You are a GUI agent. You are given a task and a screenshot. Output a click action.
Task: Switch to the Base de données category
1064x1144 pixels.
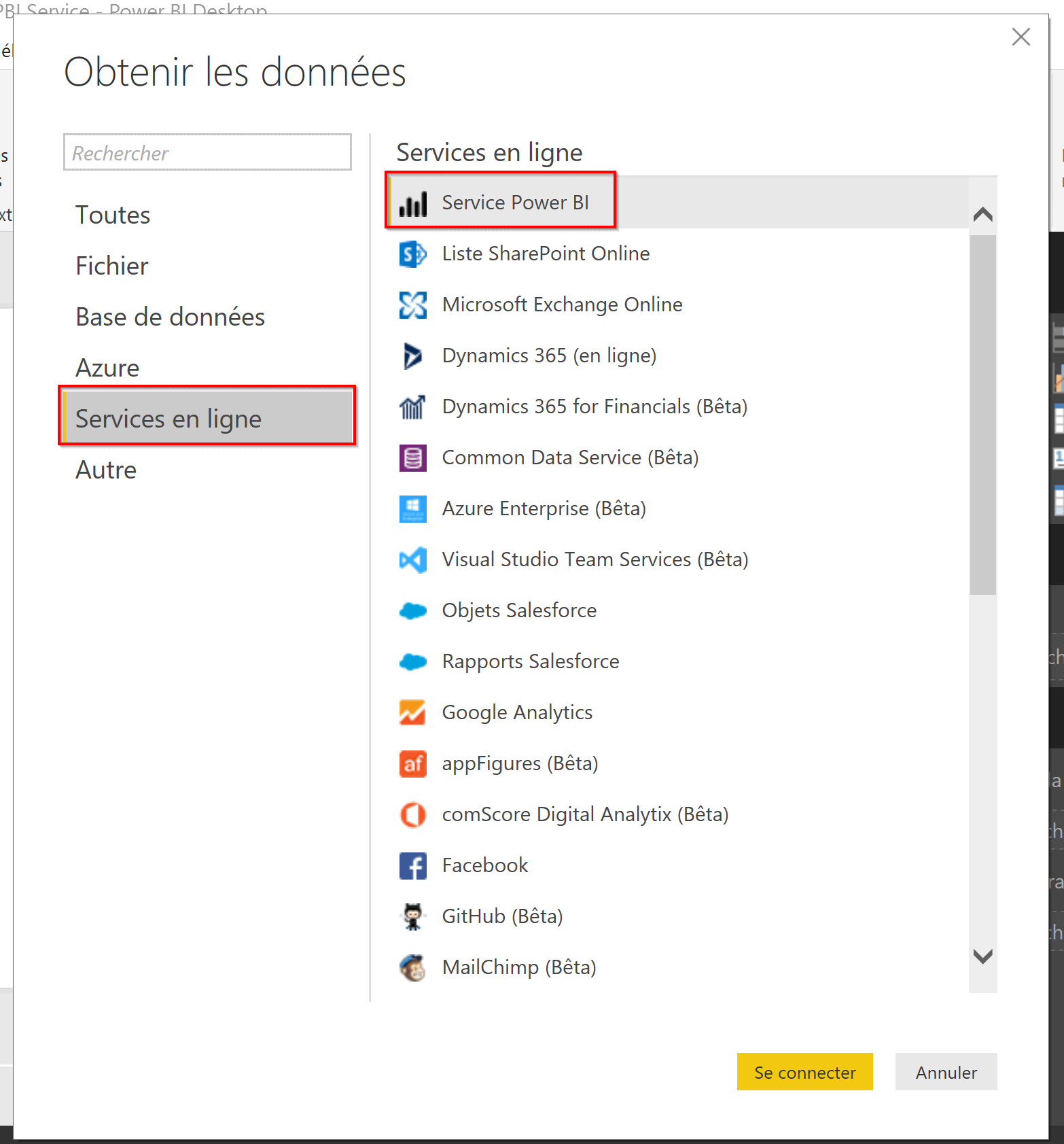(x=170, y=317)
